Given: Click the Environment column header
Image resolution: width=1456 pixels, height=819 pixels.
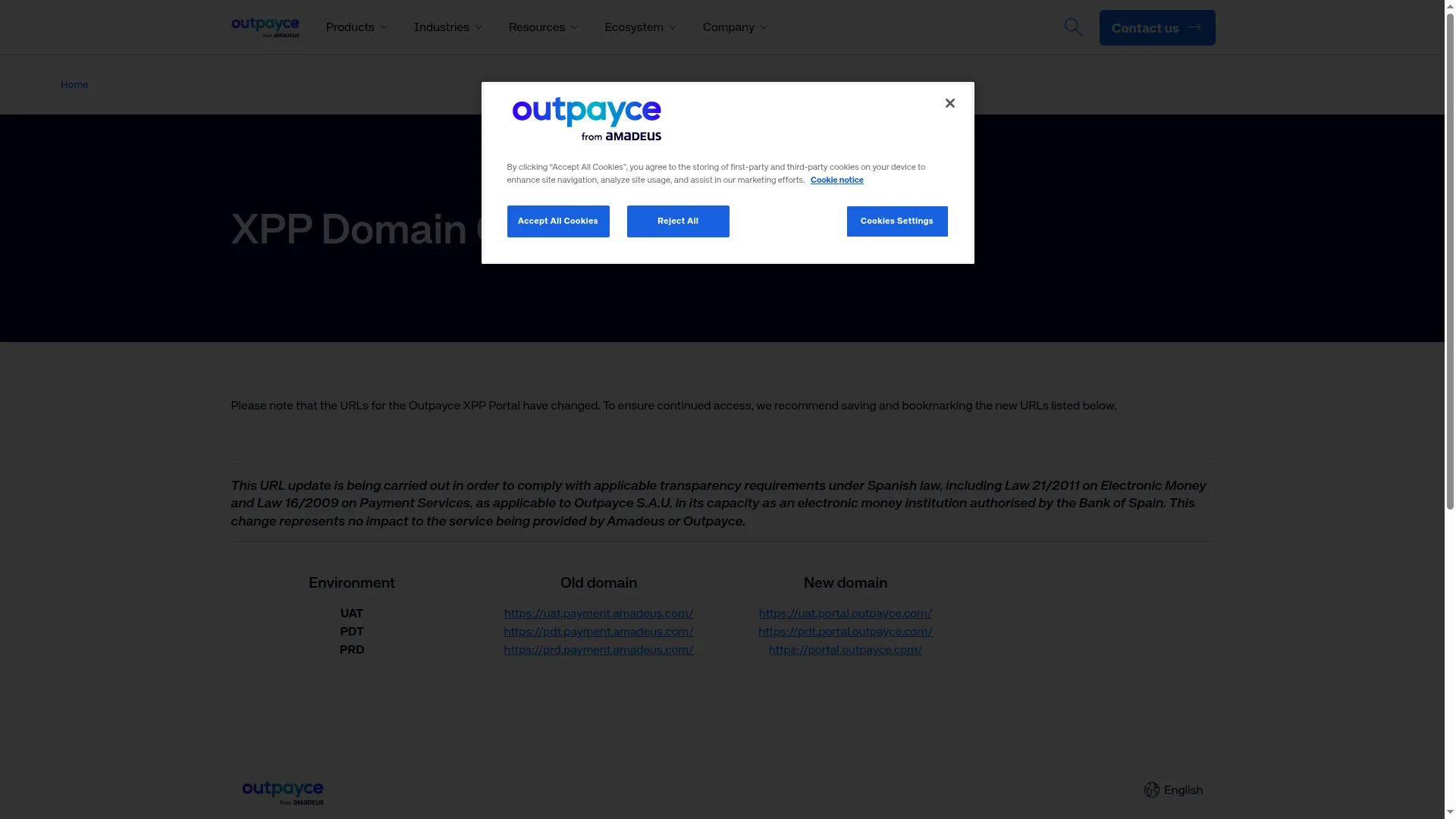Looking at the screenshot, I should pos(352,583).
